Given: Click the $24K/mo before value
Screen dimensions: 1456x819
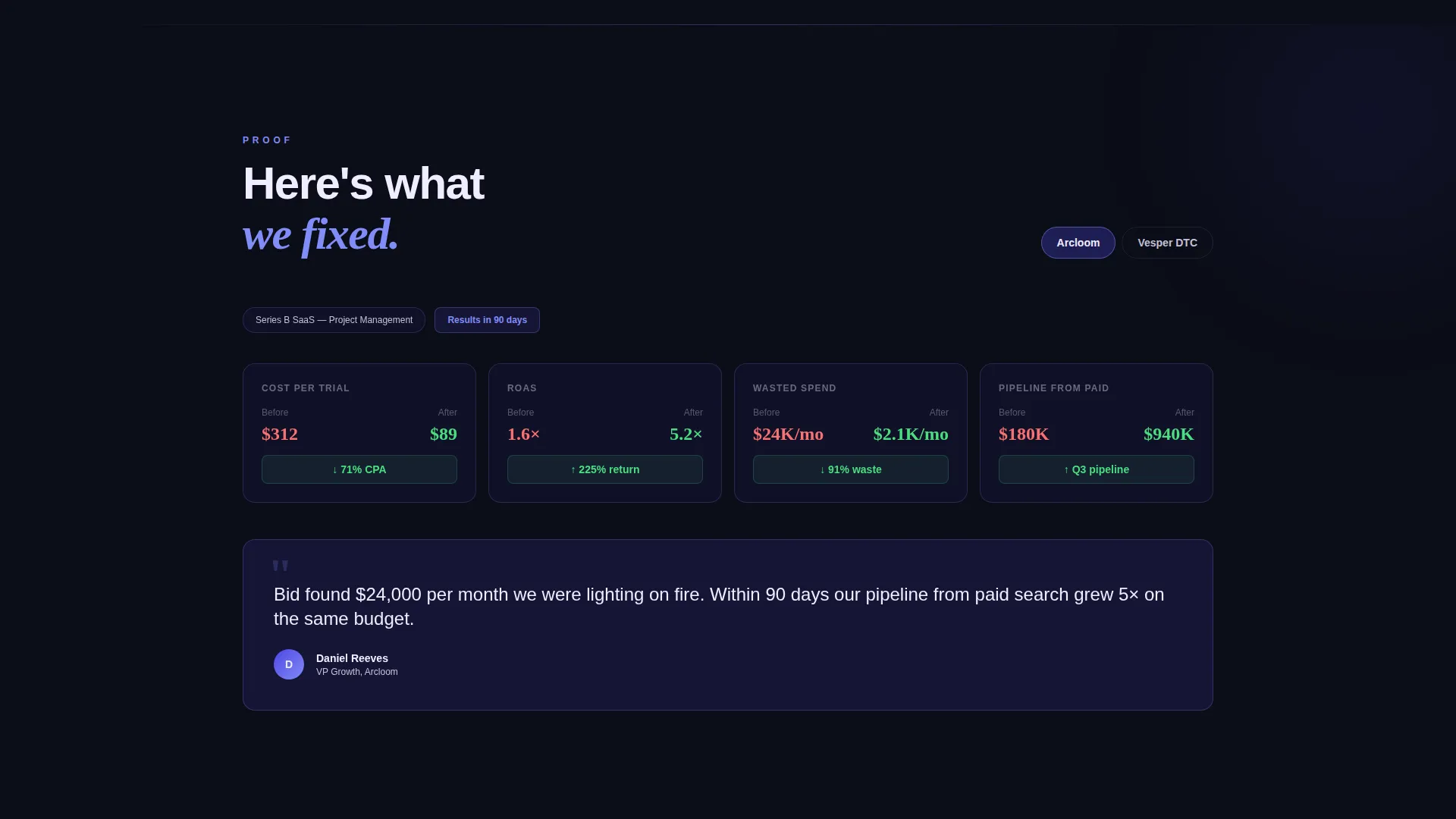Looking at the screenshot, I should tap(788, 435).
